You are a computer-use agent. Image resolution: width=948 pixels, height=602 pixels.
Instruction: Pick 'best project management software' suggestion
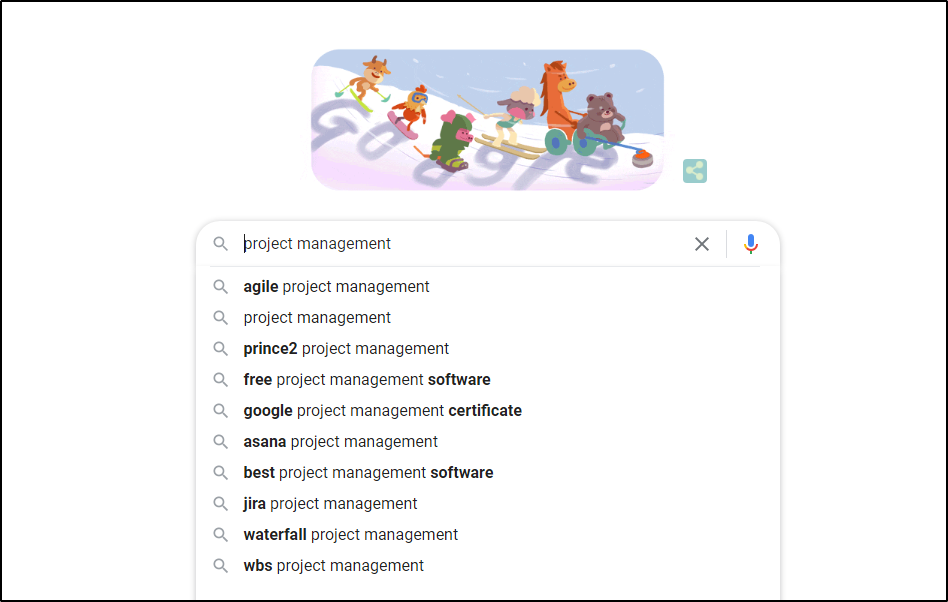tap(368, 473)
